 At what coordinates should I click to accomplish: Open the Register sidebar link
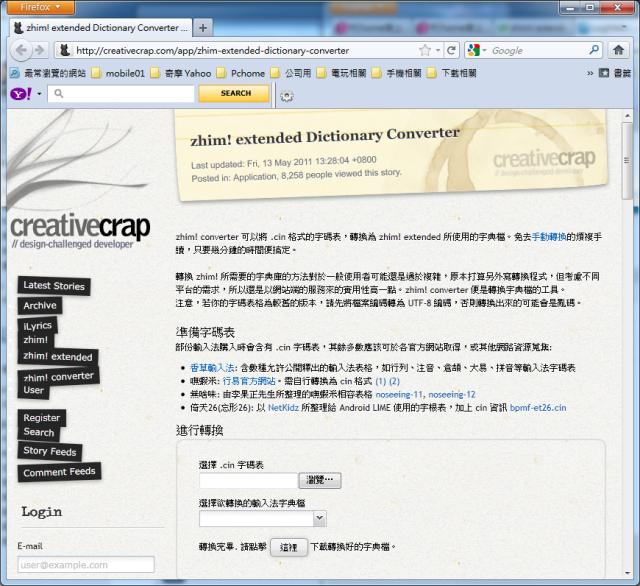[42, 418]
